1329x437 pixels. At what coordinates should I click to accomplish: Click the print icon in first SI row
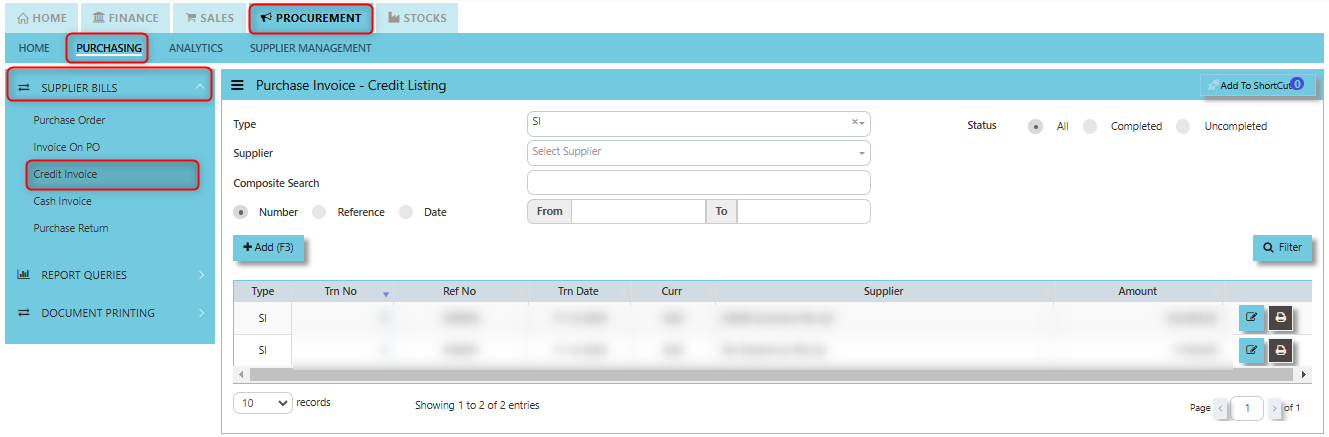point(1280,319)
